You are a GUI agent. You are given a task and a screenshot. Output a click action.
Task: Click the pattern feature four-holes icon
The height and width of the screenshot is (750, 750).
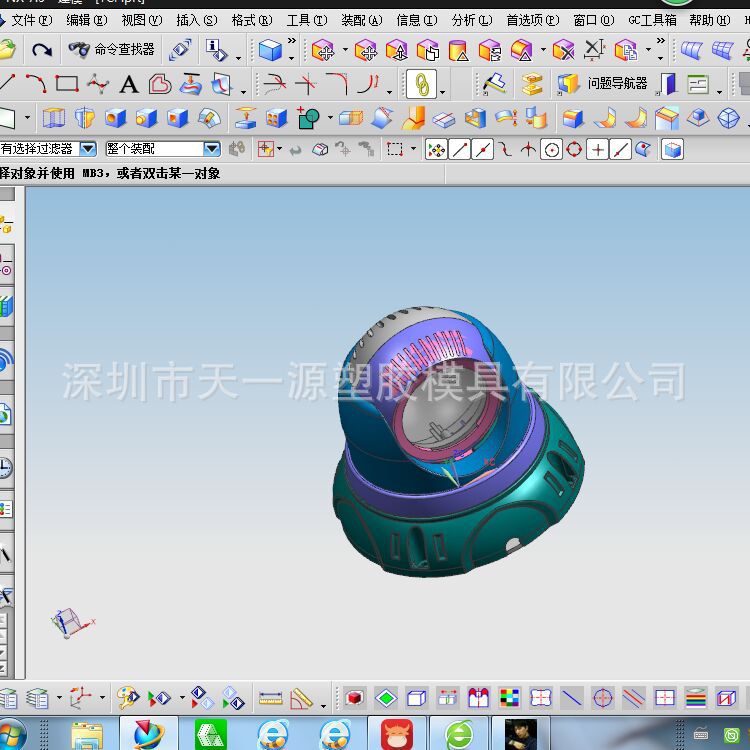276,118
